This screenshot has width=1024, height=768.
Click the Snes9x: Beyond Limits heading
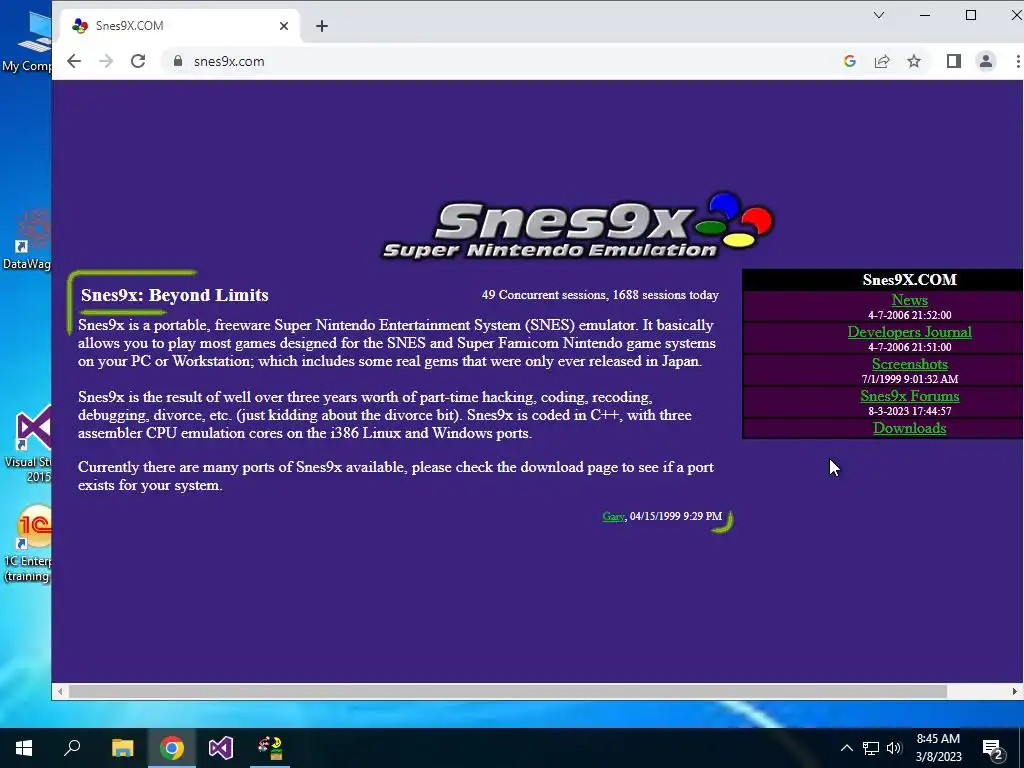point(174,295)
